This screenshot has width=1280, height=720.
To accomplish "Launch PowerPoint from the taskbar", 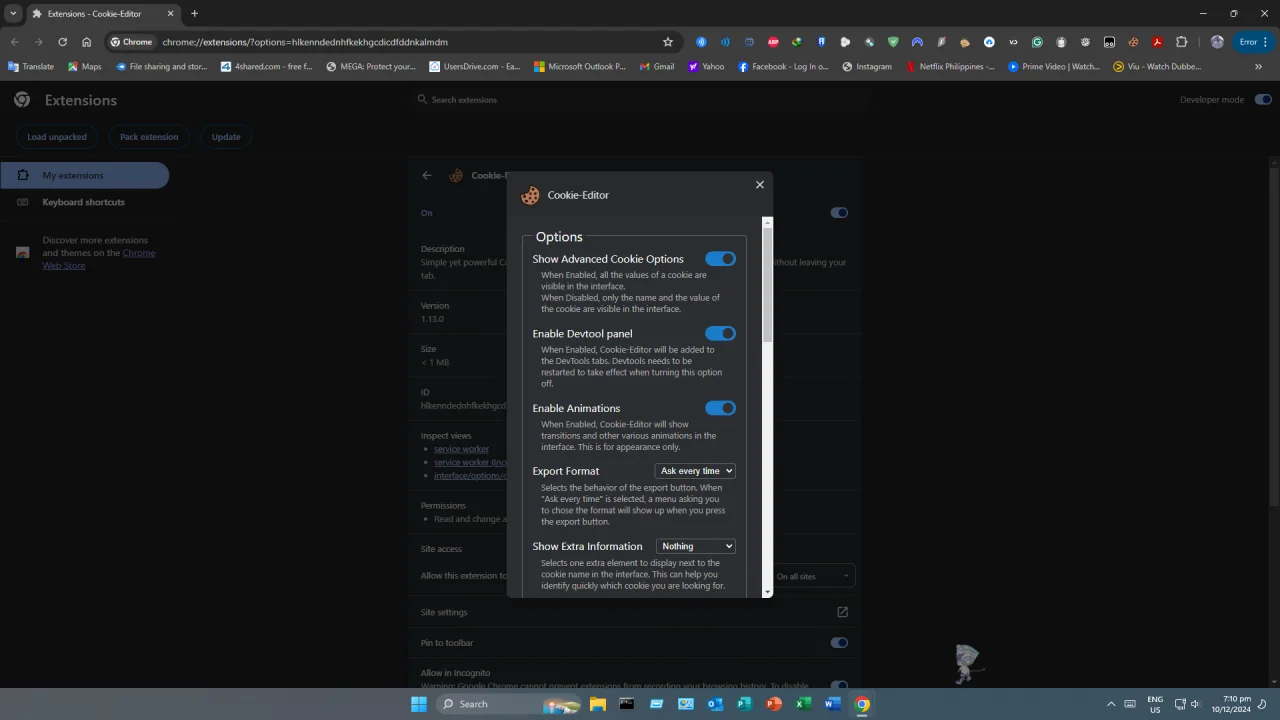I will click(x=773, y=704).
